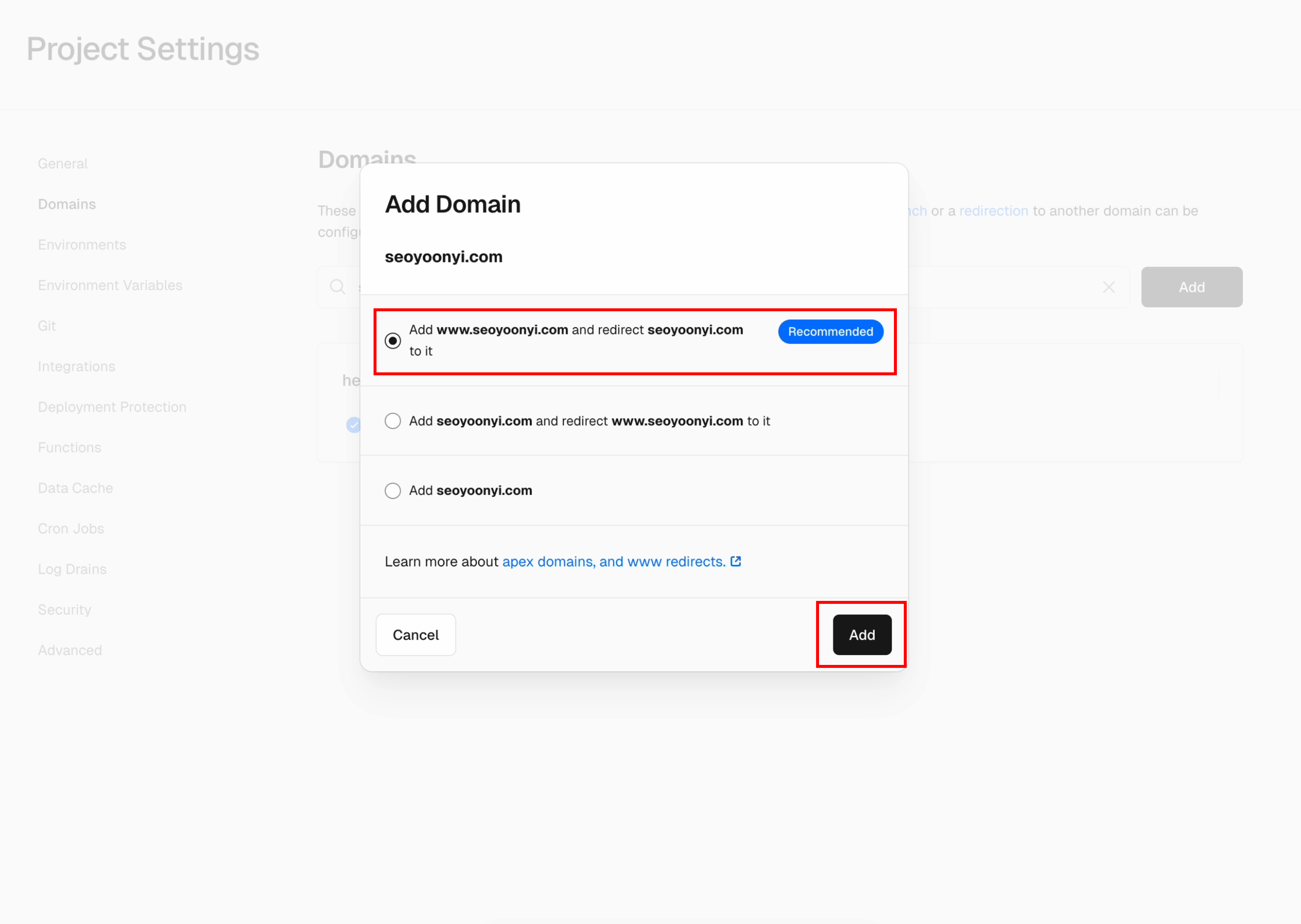The height and width of the screenshot is (924, 1301).
Task: Click the Recommended badge
Action: [x=830, y=332]
